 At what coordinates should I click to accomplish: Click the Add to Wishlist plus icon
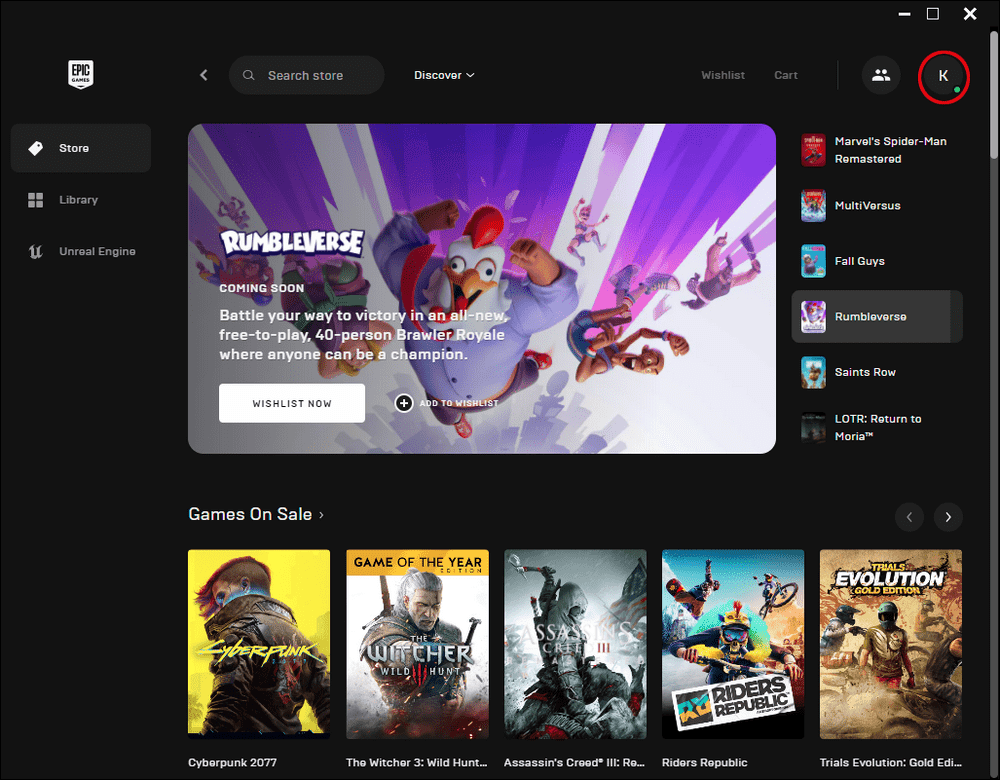404,402
